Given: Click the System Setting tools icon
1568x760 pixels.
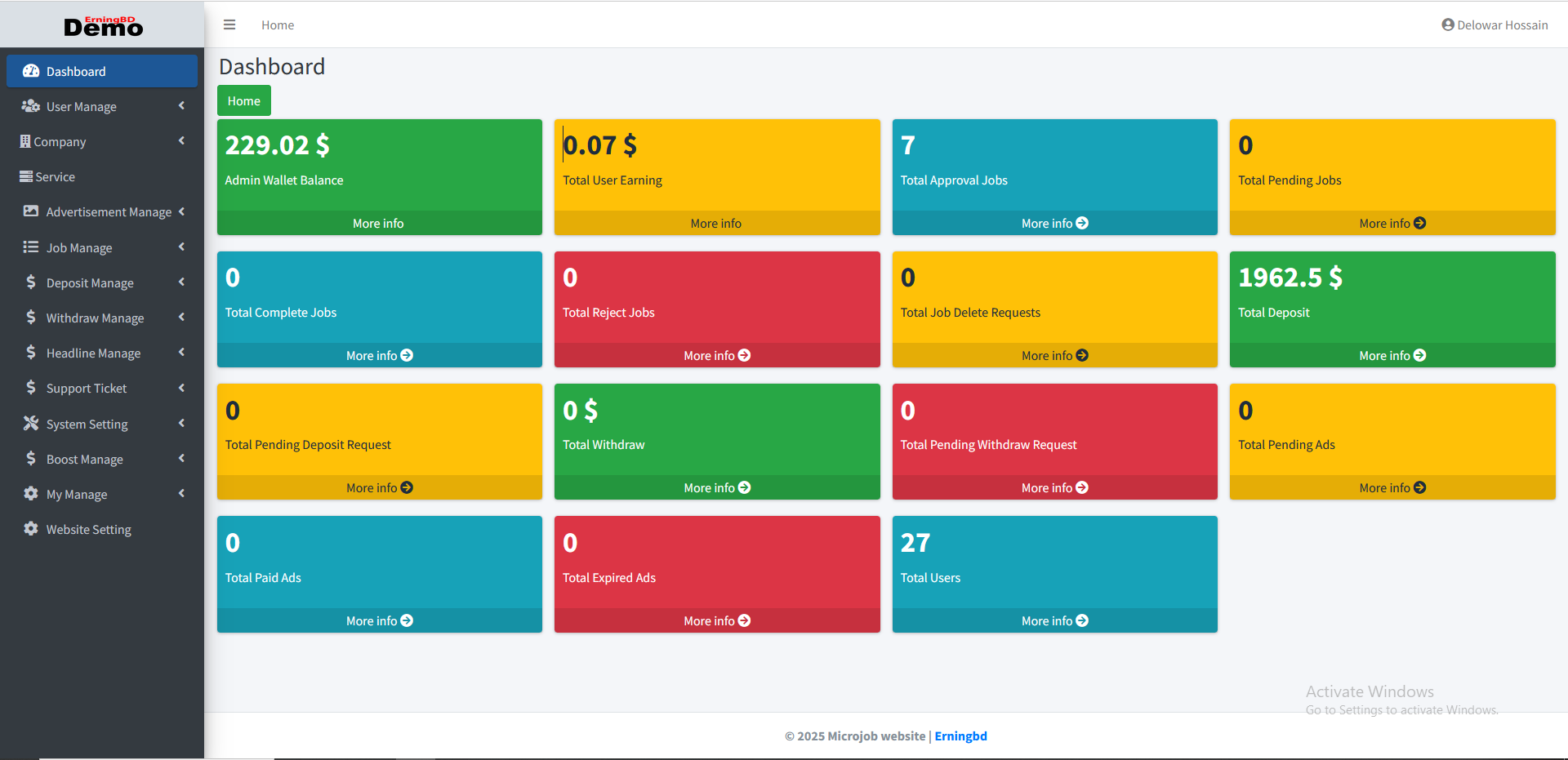Looking at the screenshot, I should point(31,424).
